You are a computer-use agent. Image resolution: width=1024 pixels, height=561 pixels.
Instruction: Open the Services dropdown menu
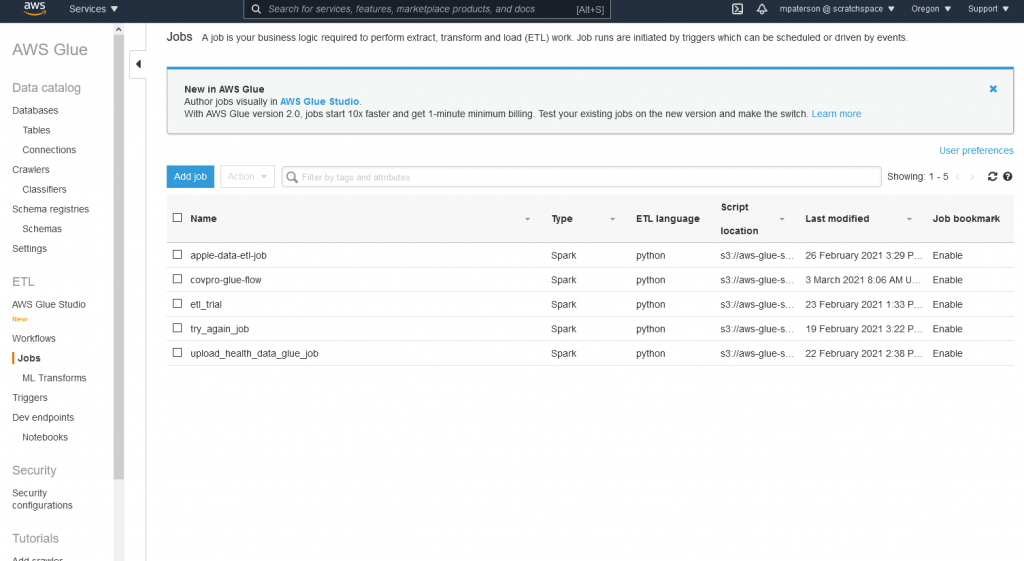[93, 9]
